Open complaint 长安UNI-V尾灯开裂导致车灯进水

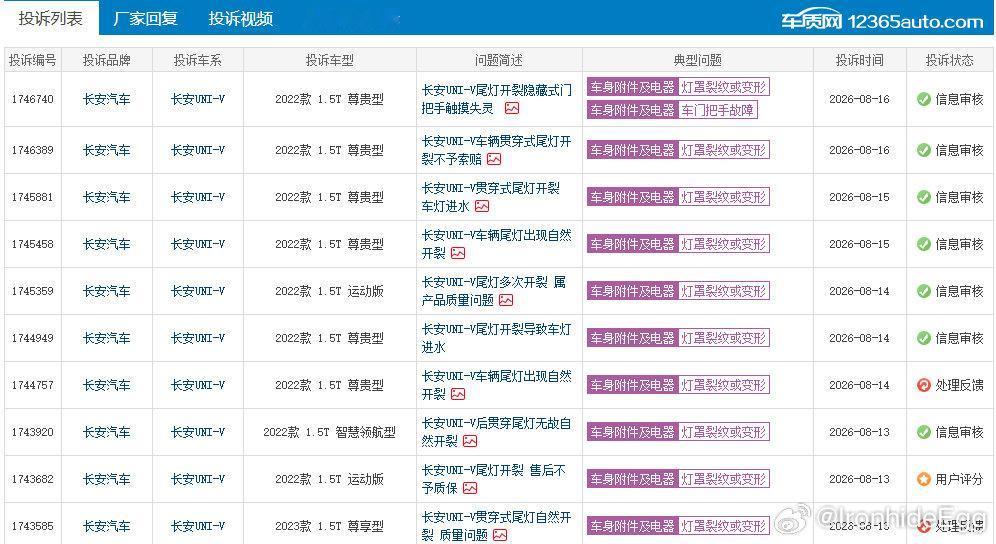tap(496, 338)
